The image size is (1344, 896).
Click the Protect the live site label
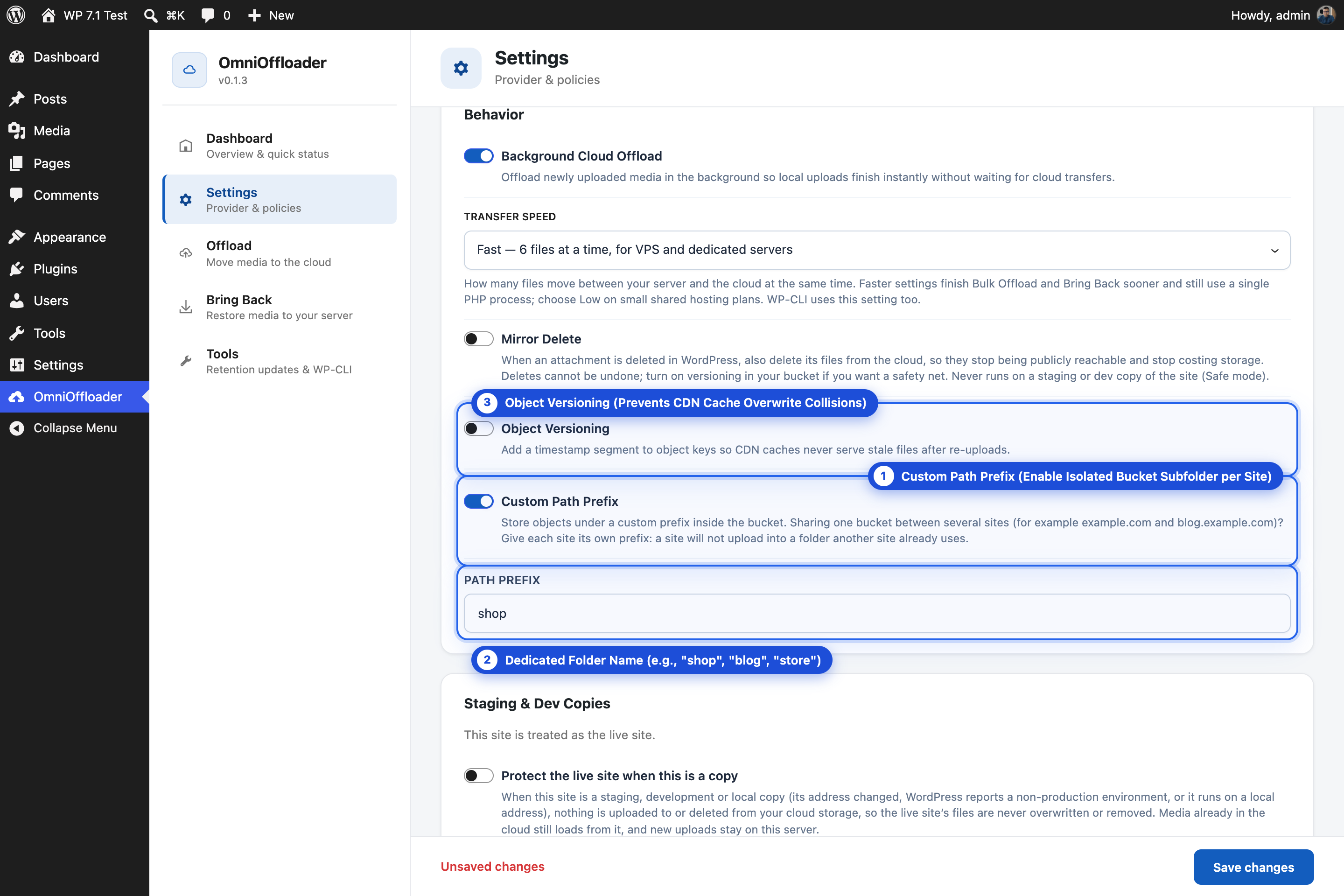[x=619, y=776]
